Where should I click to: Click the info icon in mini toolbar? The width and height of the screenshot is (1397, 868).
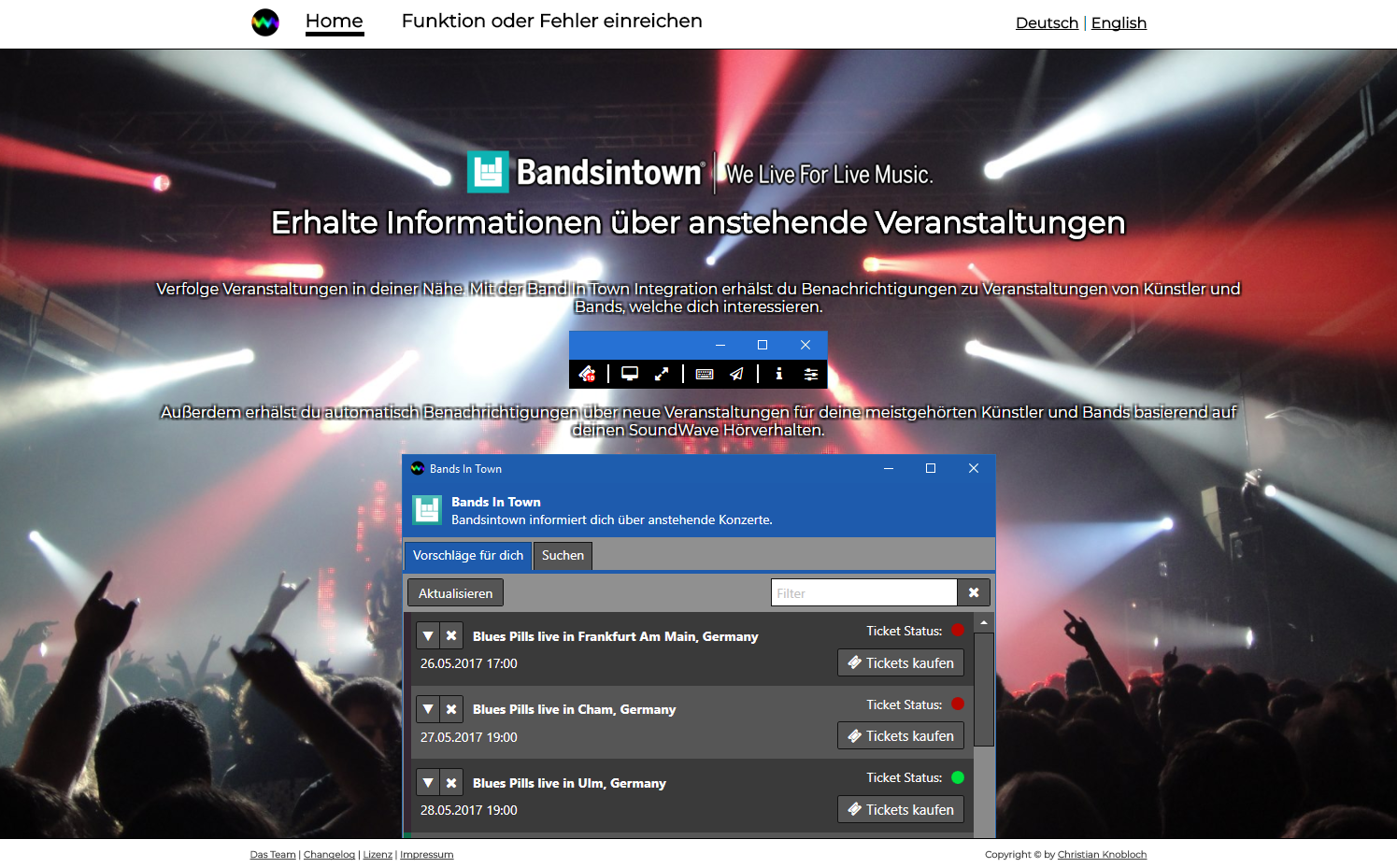click(x=778, y=374)
